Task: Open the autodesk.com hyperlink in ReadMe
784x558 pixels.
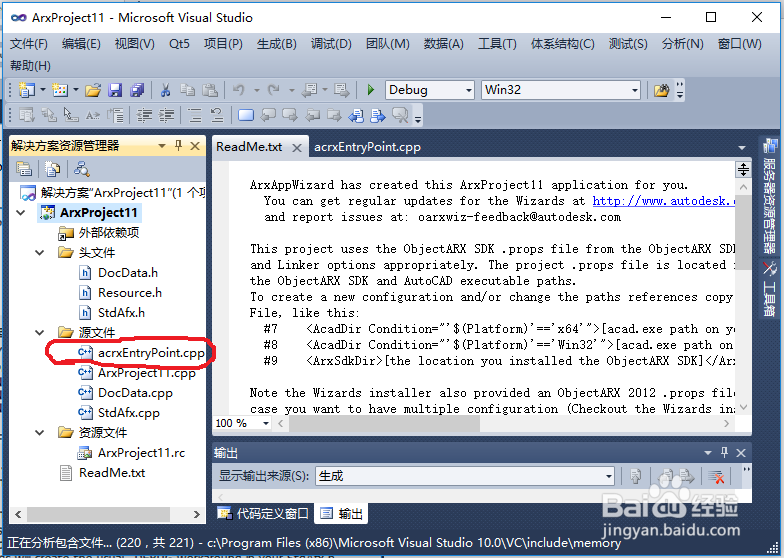Action: tap(664, 201)
